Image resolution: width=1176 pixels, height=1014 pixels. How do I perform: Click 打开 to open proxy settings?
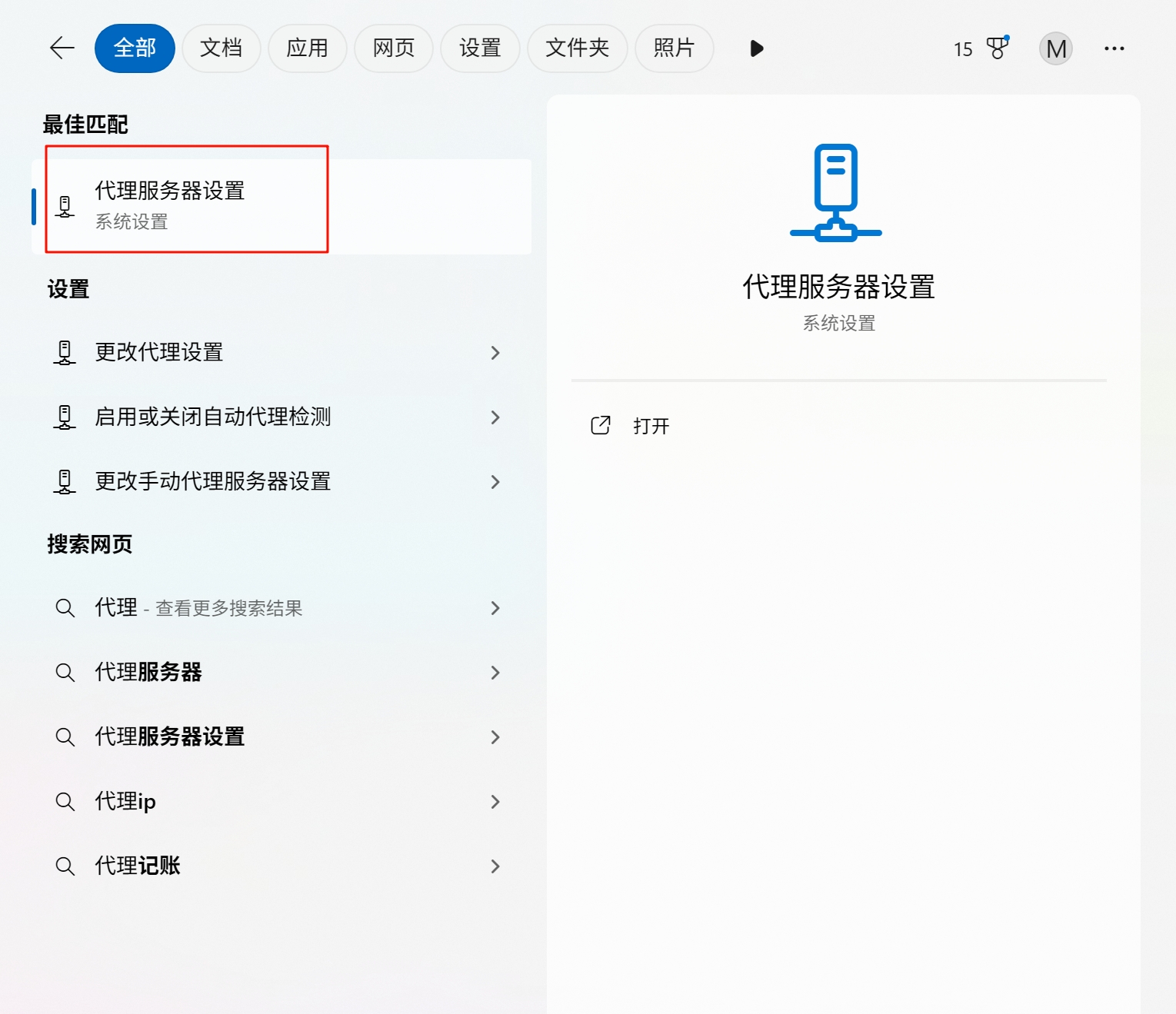click(x=651, y=426)
